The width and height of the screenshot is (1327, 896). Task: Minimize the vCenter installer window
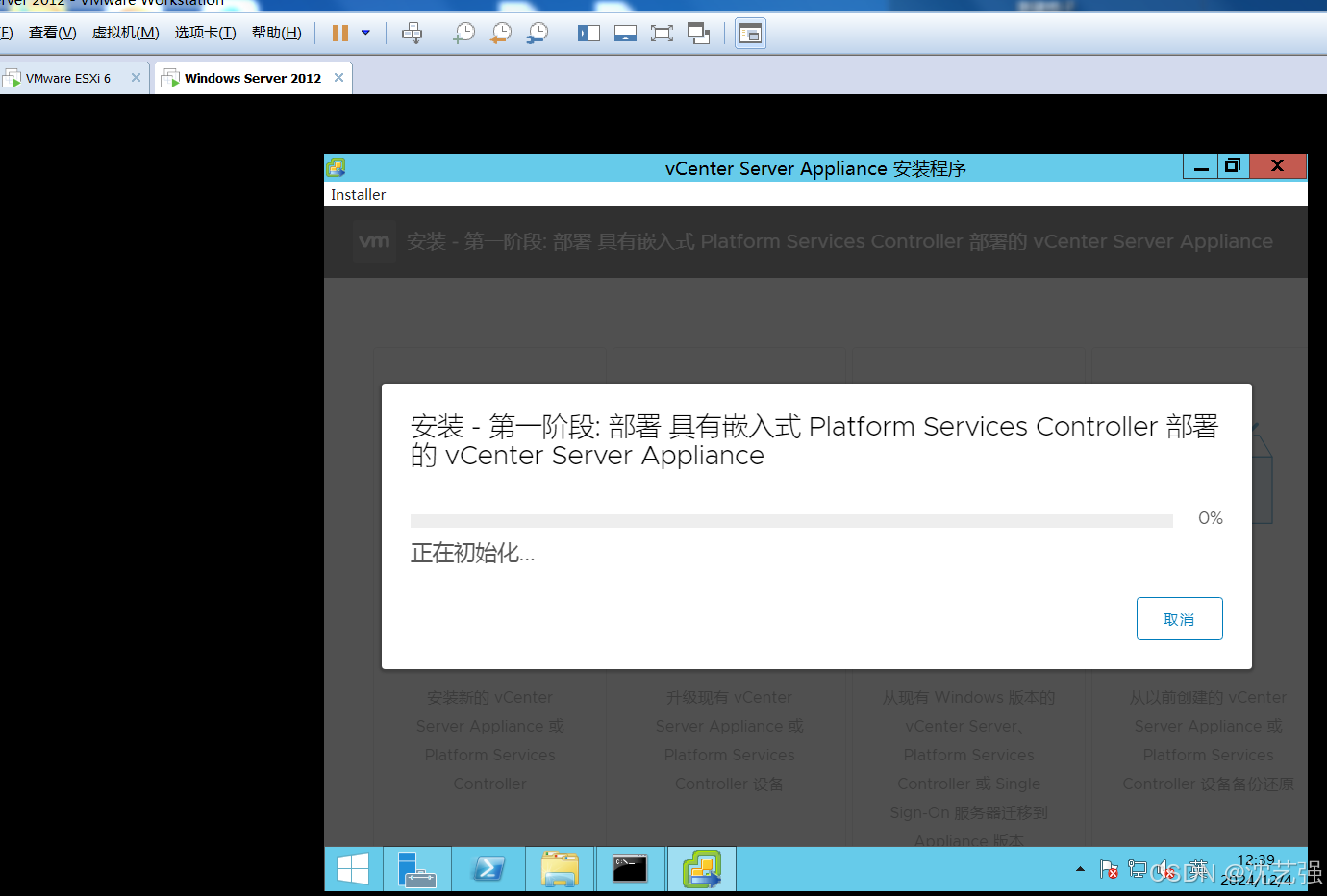(1201, 166)
